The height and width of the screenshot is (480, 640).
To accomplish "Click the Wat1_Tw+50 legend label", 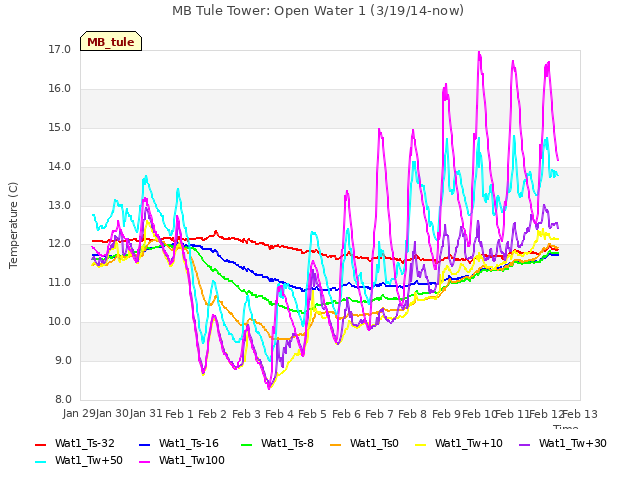I will pyautogui.click(x=89, y=460).
